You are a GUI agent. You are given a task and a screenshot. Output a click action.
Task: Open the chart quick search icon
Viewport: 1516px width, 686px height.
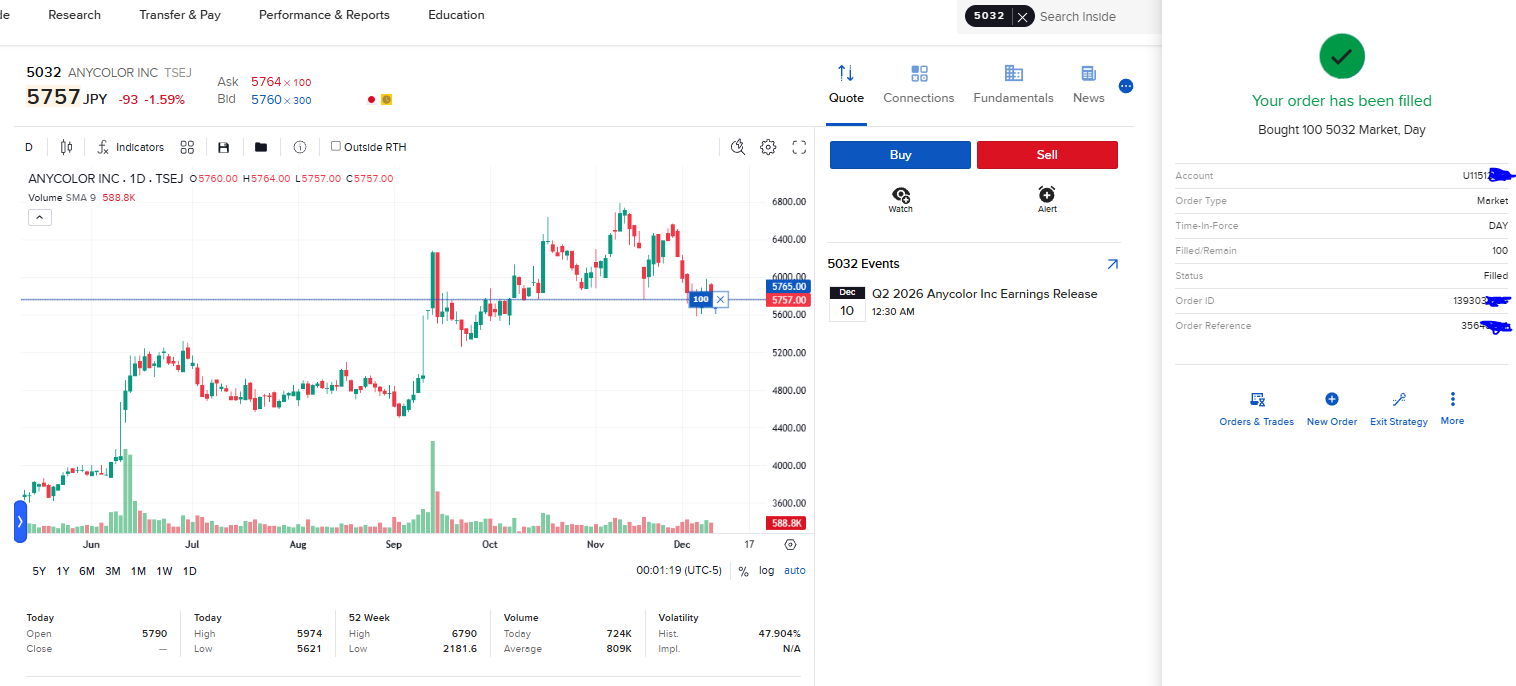(x=738, y=147)
